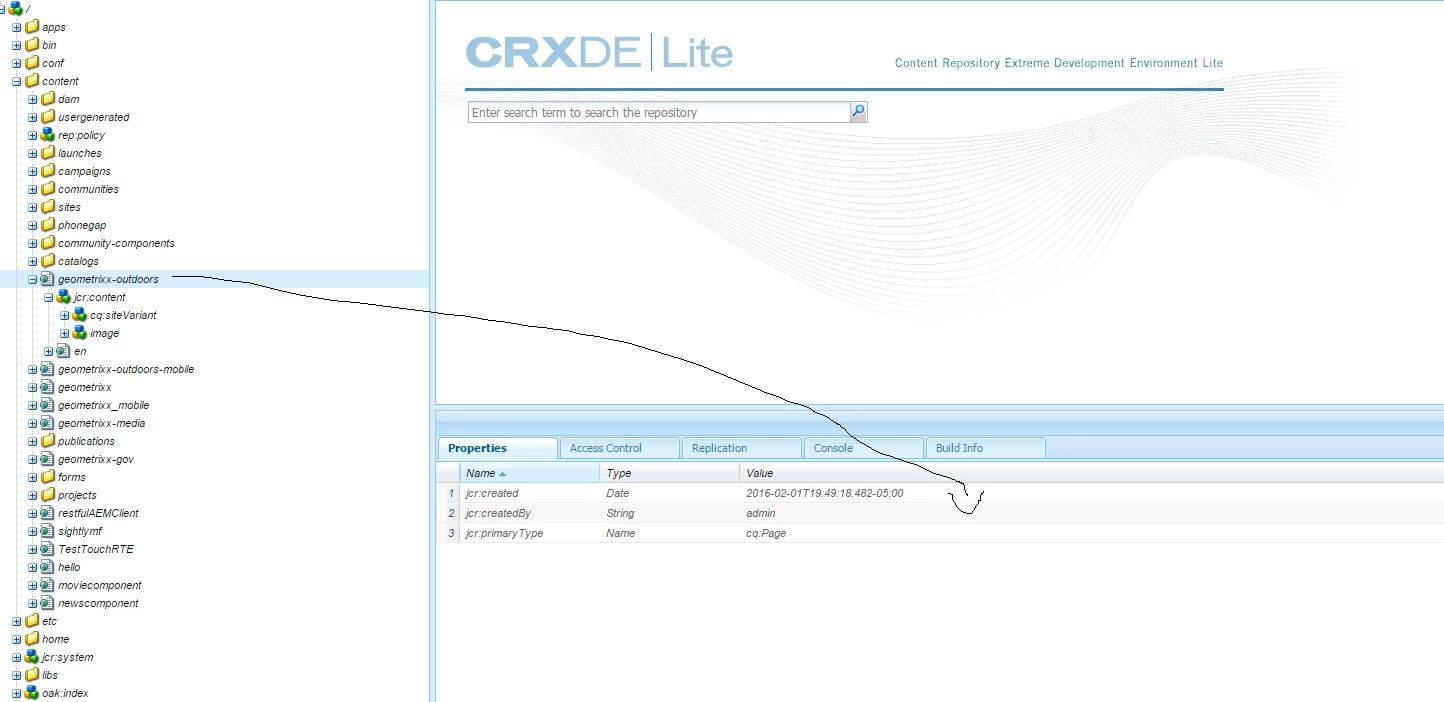
Task: Click the search magnifier icon
Action: pos(858,112)
